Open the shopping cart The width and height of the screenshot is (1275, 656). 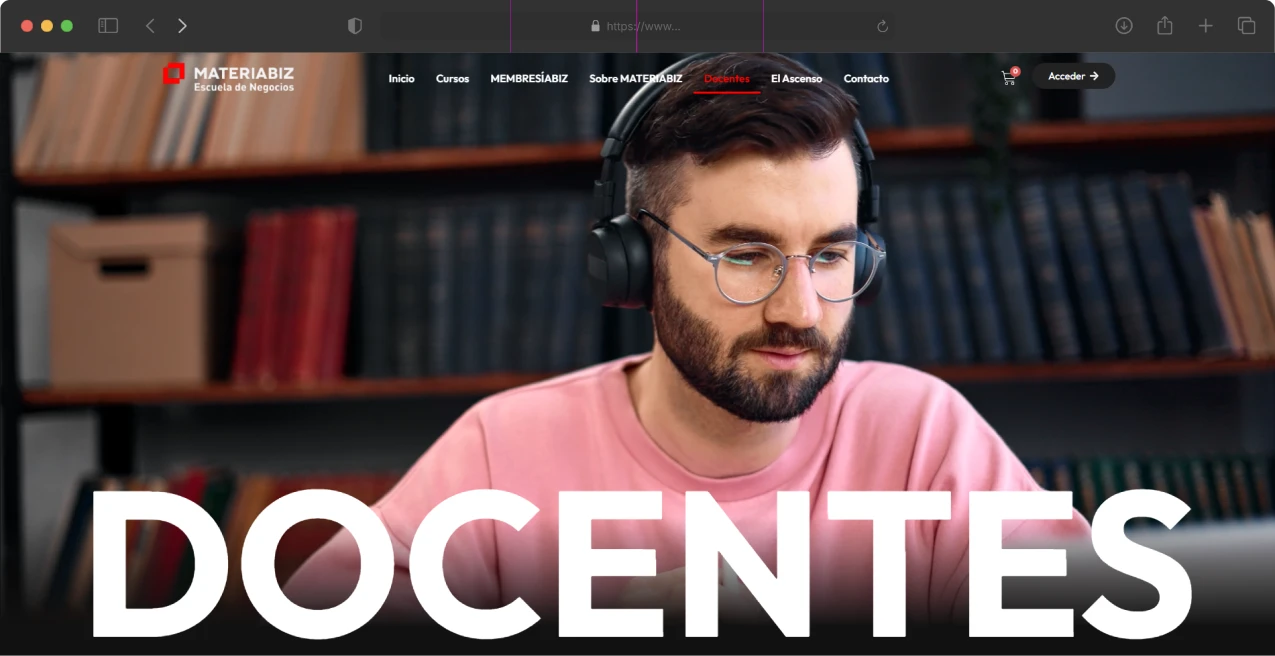click(x=1008, y=78)
